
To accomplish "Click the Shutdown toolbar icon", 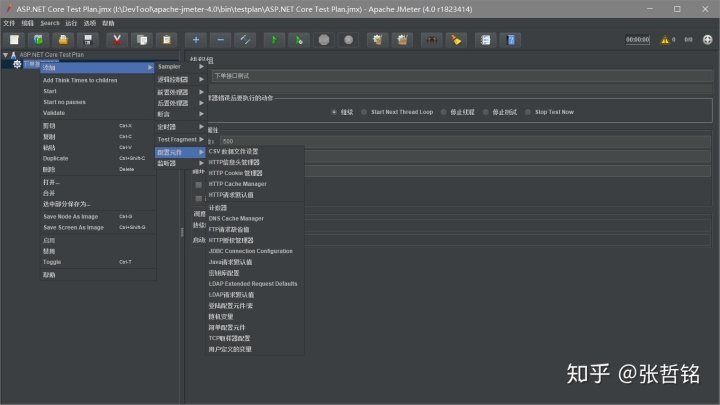I will tap(349, 40).
